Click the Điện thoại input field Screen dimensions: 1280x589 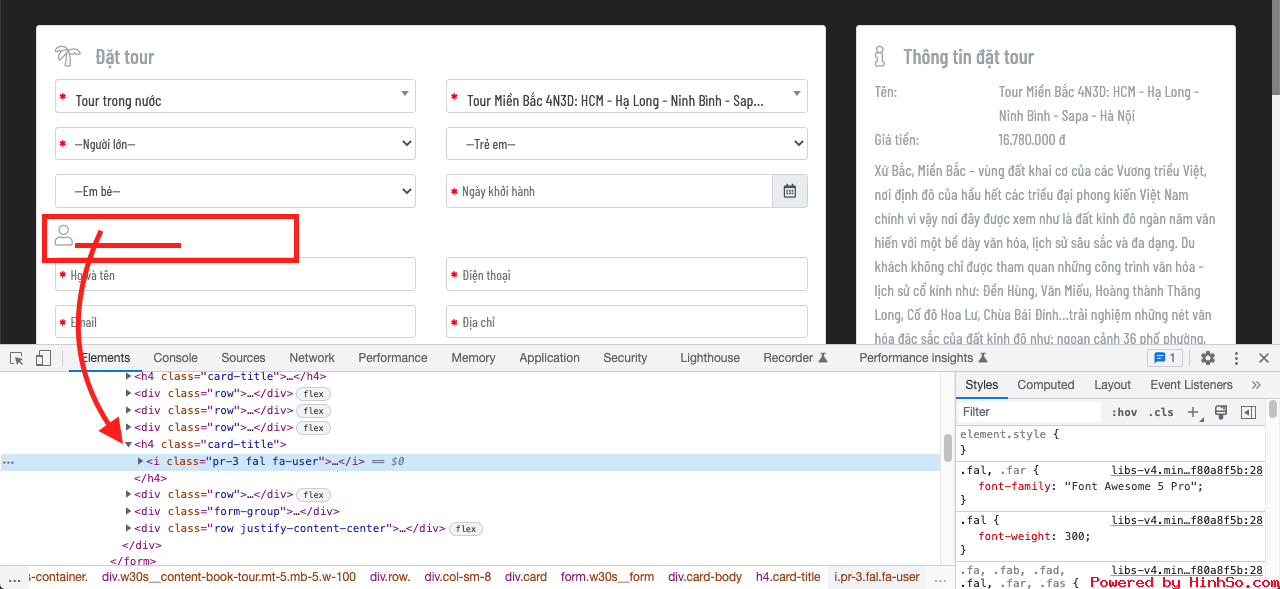(x=626, y=275)
